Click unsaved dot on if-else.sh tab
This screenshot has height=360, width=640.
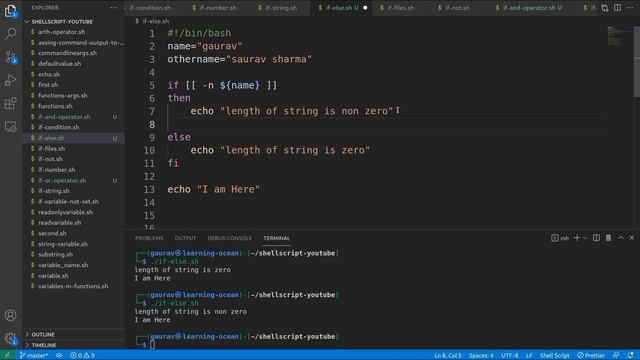point(365,8)
